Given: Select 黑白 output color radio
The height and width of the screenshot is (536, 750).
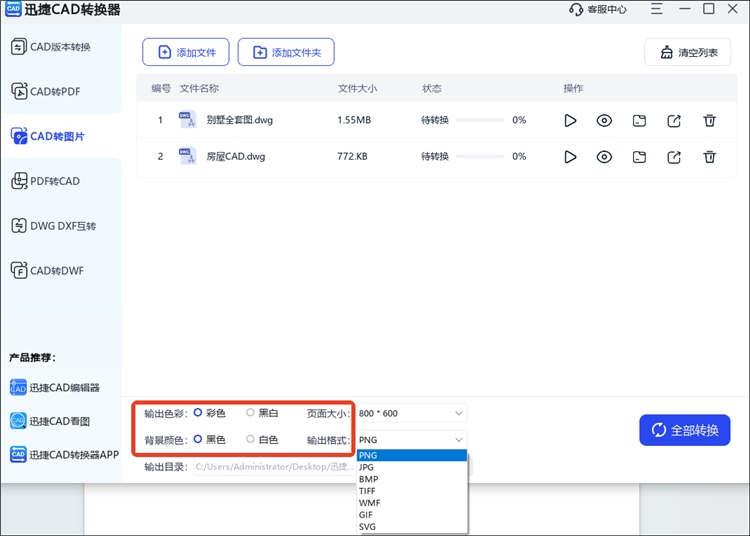Looking at the screenshot, I should [250, 413].
